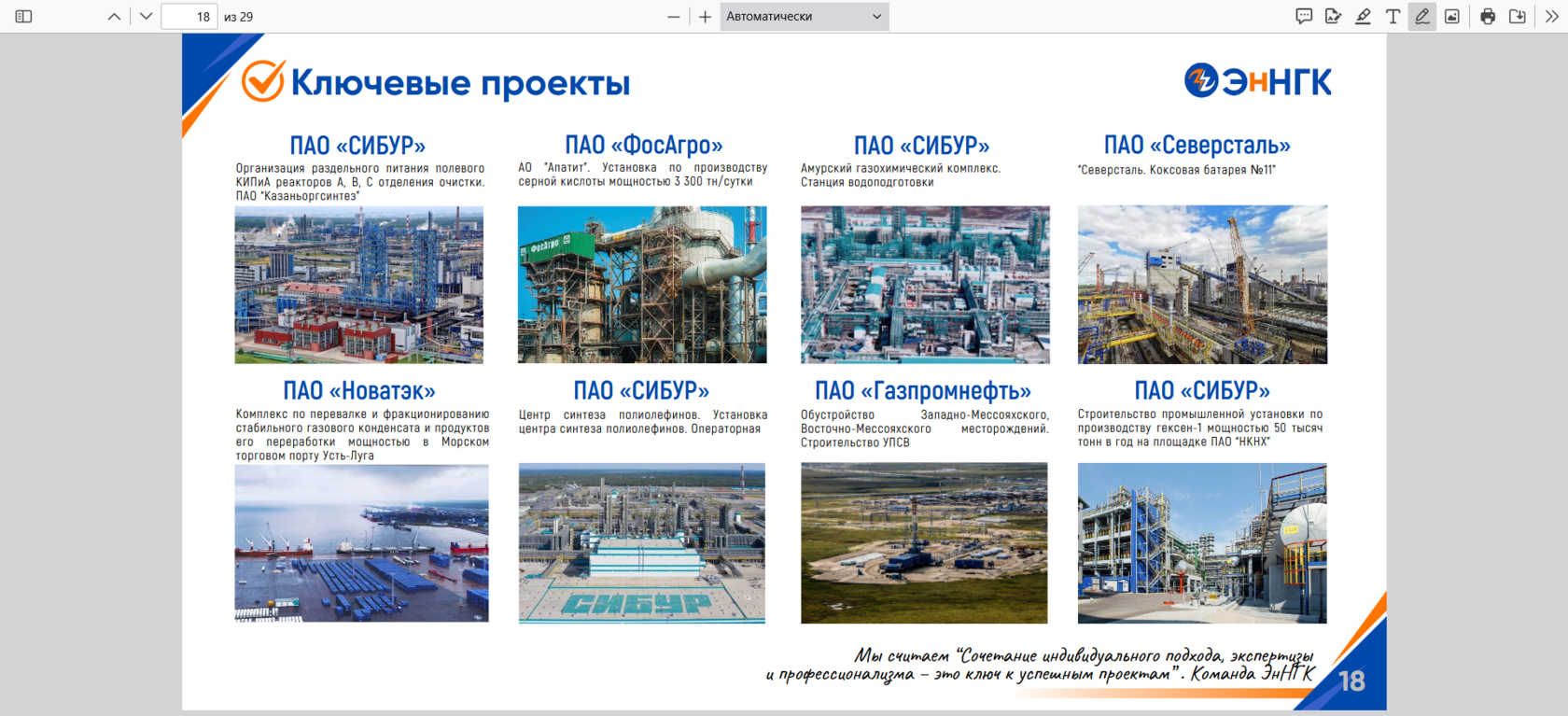Toggle the active draw pencil tool
Image resolution: width=1568 pixels, height=716 pixels.
[1422, 17]
